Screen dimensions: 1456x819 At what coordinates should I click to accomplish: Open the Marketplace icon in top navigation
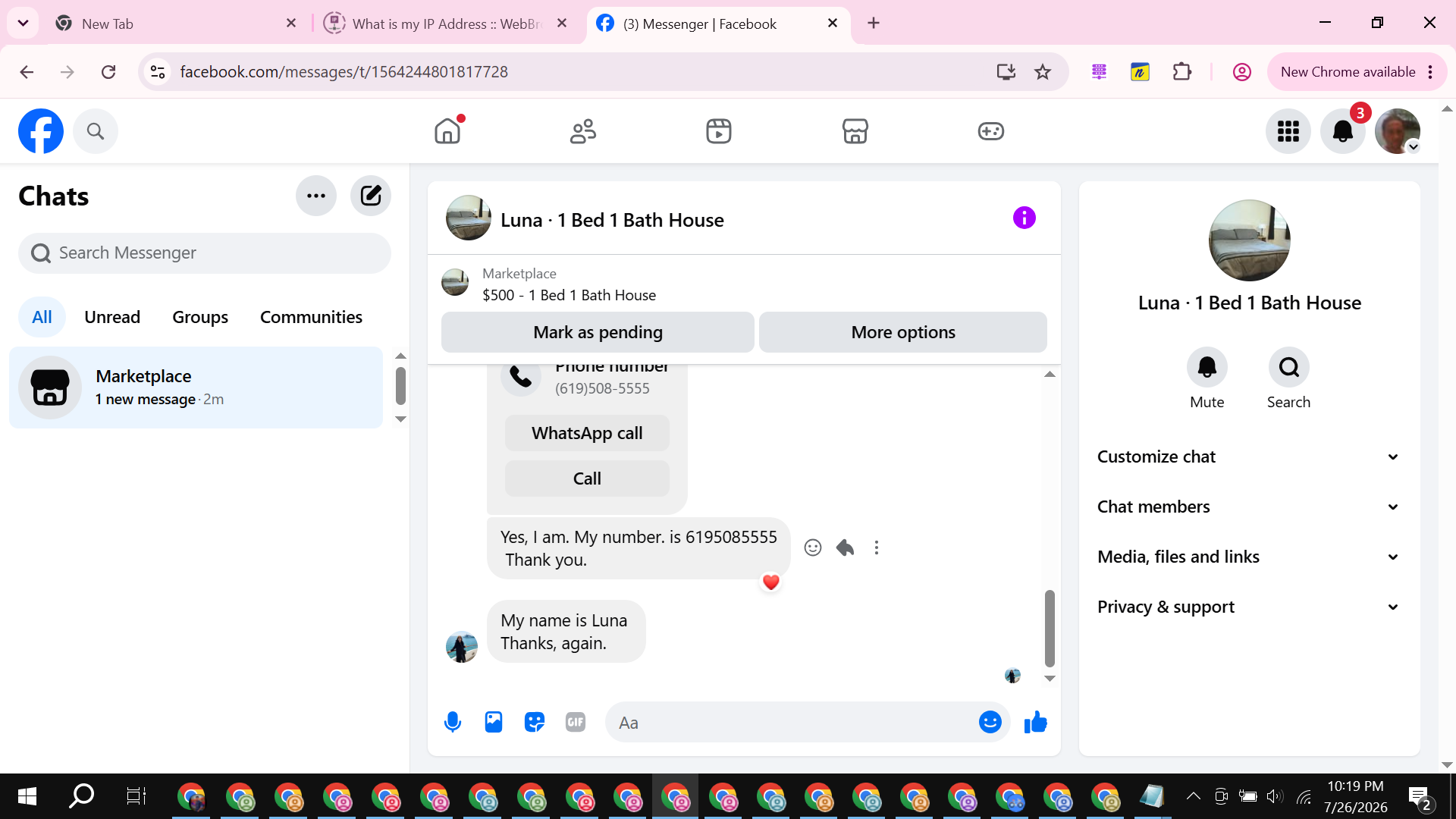pyautogui.click(x=855, y=131)
